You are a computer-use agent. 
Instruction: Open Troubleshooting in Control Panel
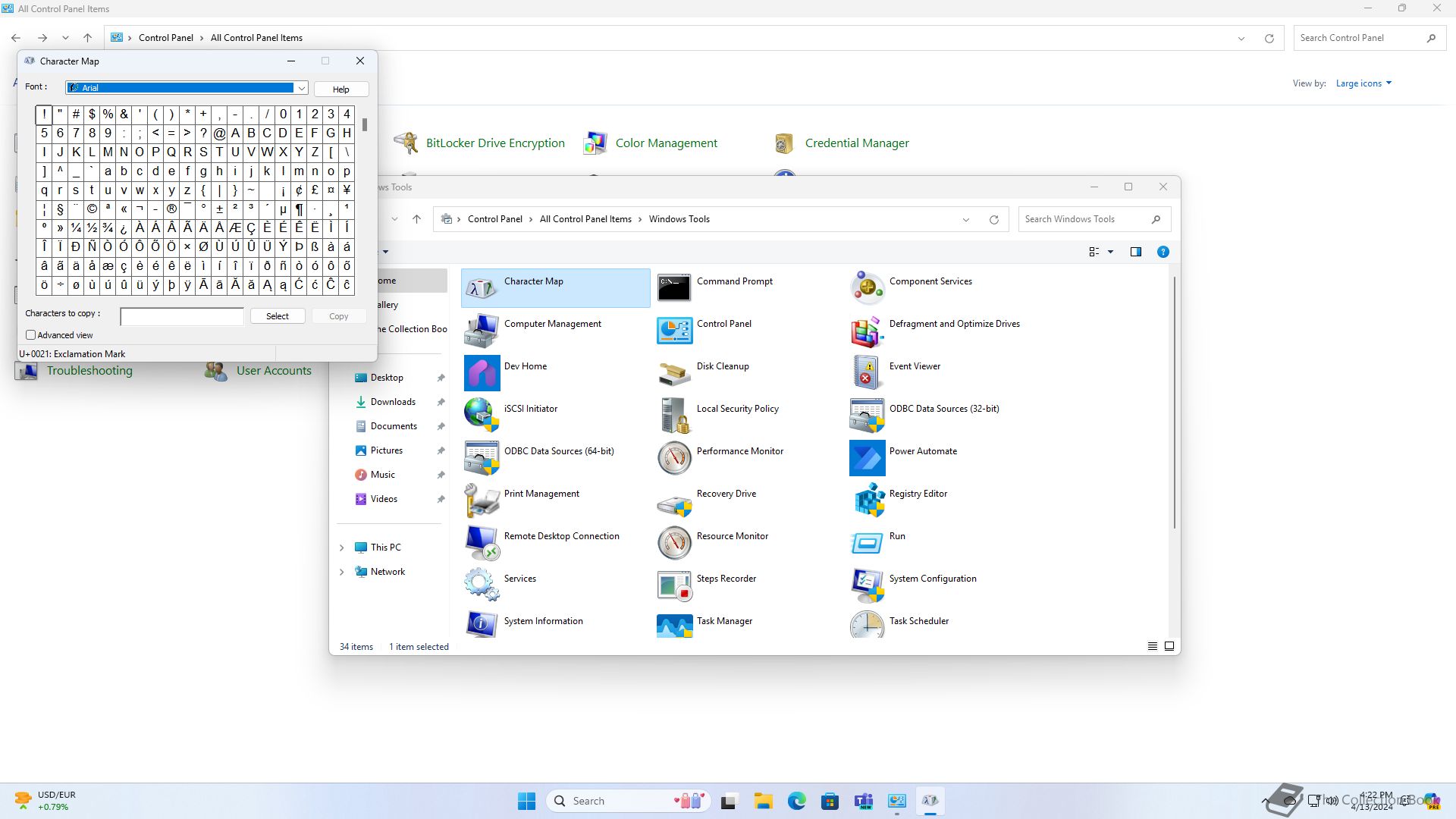coord(89,371)
